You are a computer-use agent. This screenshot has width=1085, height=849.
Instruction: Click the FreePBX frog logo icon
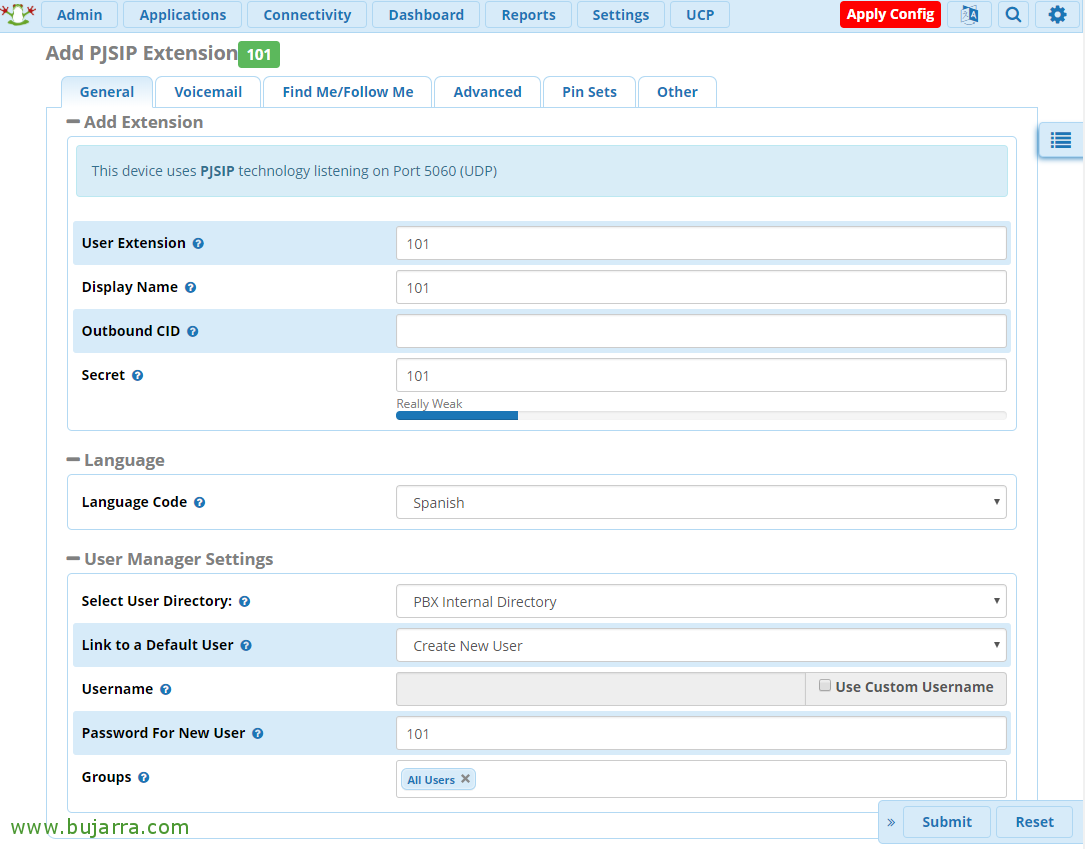click(18, 14)
